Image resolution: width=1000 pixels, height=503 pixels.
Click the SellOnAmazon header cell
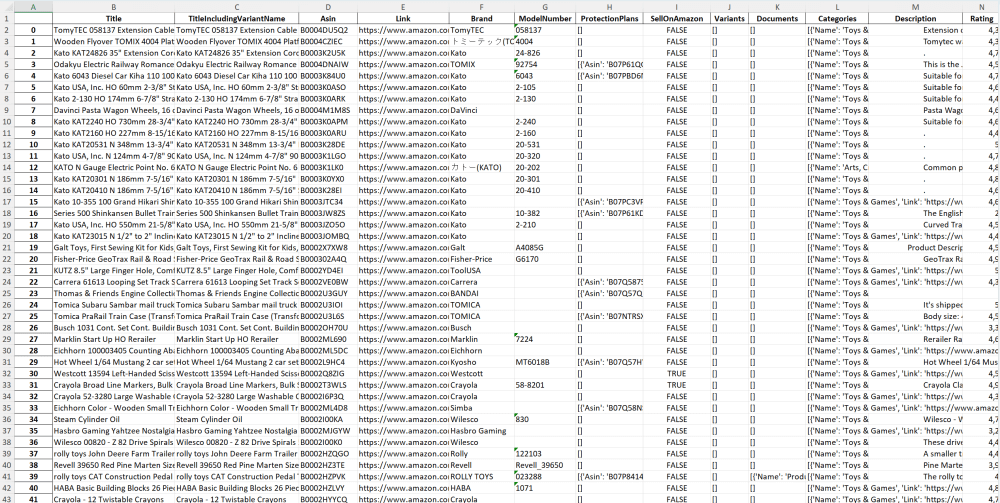tap(677, 18)
